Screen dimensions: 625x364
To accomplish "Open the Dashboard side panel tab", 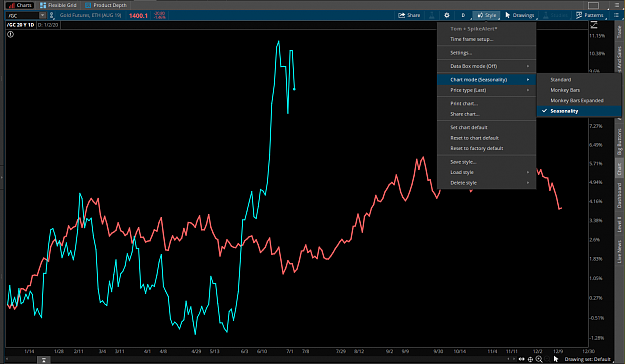I will pos(619,195).
